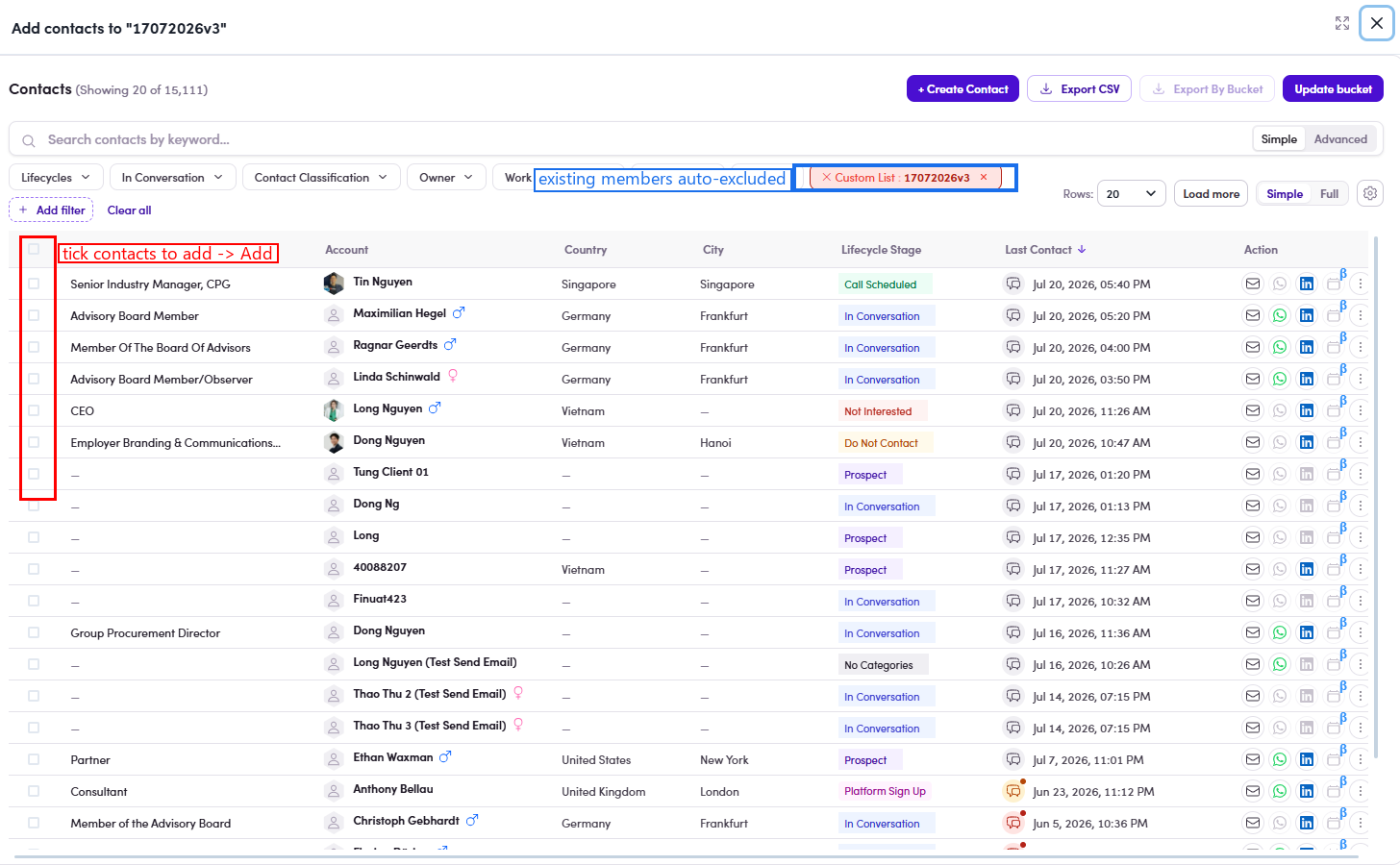Tick checkbox for the CEO row
1400x865 pixels.
[34, 410]
